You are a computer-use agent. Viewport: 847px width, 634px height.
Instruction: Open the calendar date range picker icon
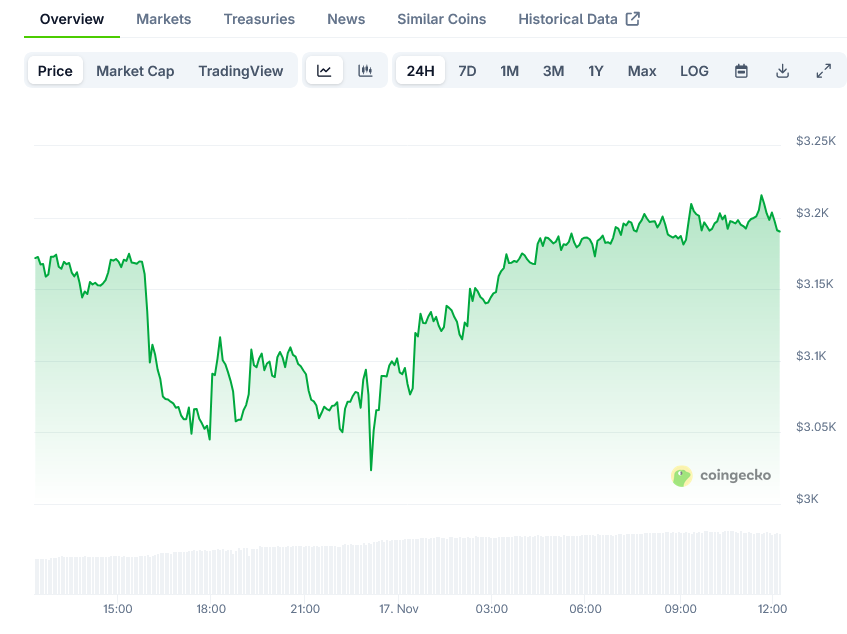pos(741,70)
